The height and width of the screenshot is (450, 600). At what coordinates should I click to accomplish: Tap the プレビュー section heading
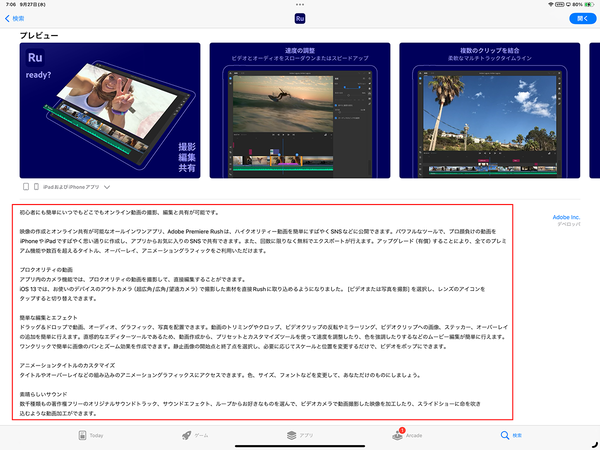(x=39, y=36)
